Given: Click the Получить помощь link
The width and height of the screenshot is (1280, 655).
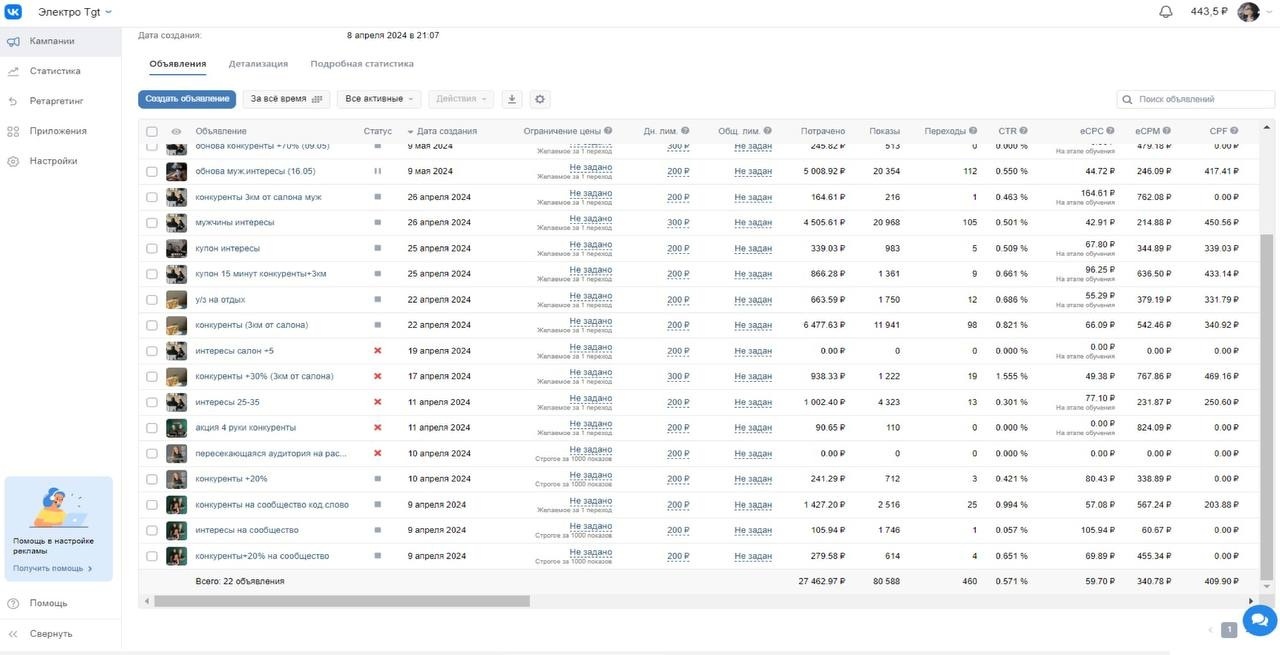Looking at the screenshot, I should (x=52, y=568).
